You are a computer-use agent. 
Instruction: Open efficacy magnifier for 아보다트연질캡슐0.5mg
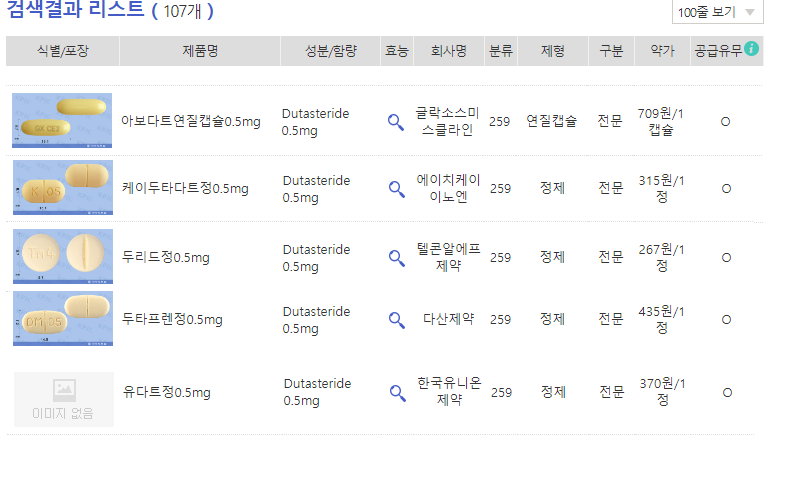pos(396,122)
